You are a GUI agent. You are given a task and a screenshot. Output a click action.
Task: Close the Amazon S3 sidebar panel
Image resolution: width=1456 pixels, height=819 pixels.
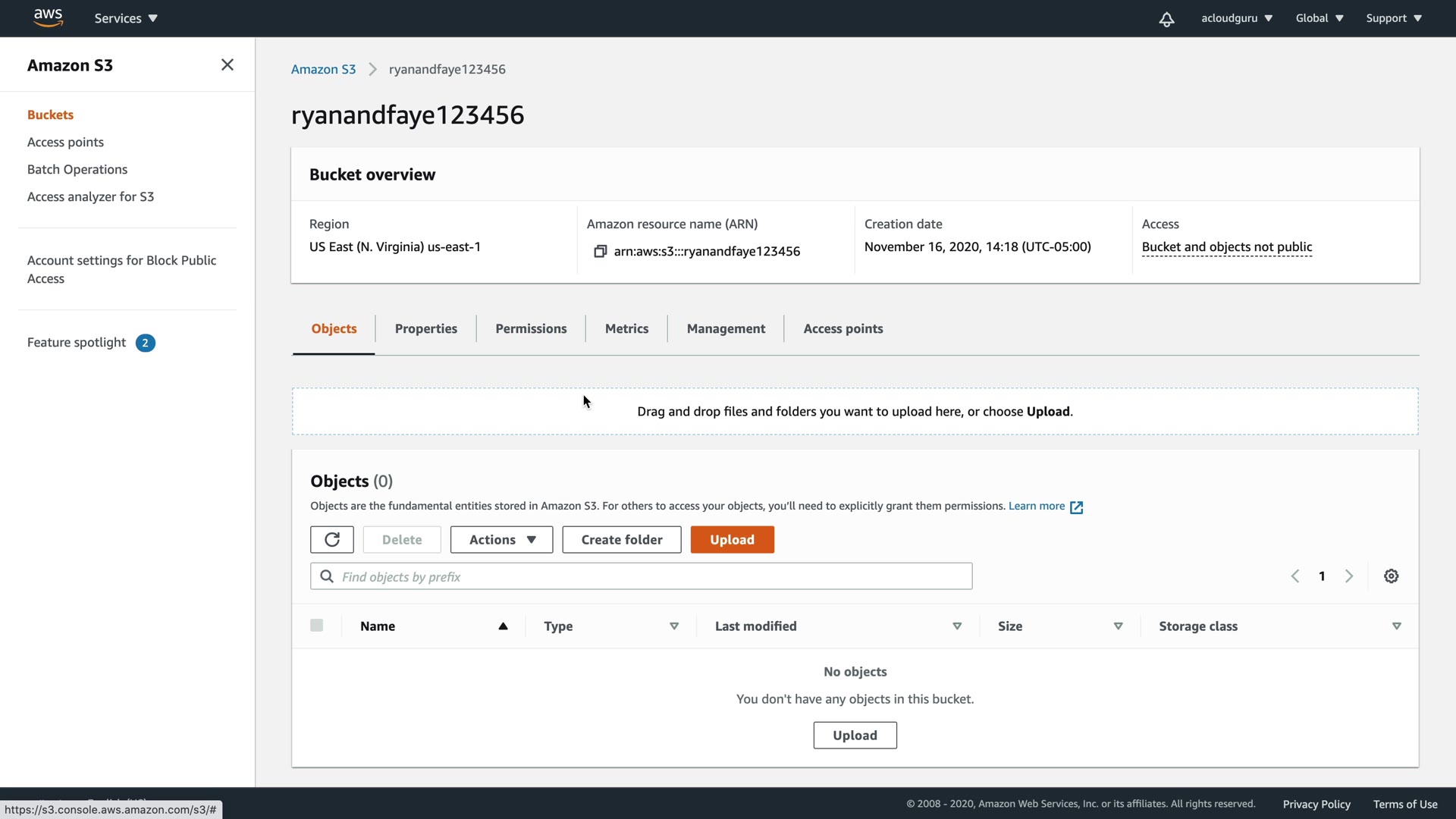227,65
